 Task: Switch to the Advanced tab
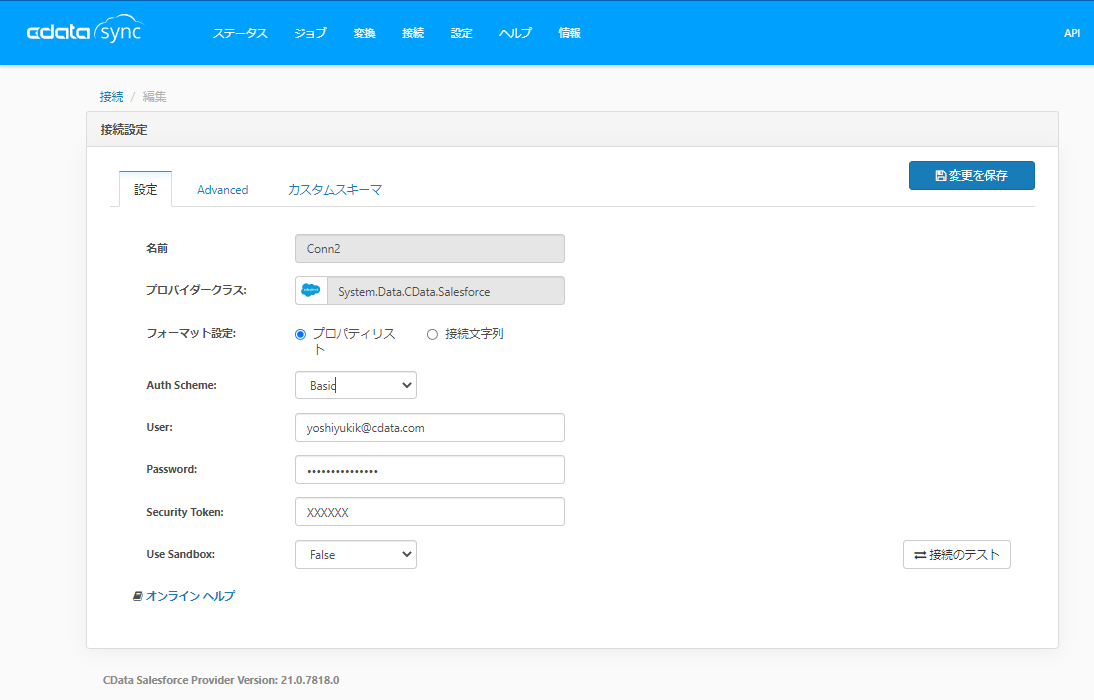tap(223, 190)
